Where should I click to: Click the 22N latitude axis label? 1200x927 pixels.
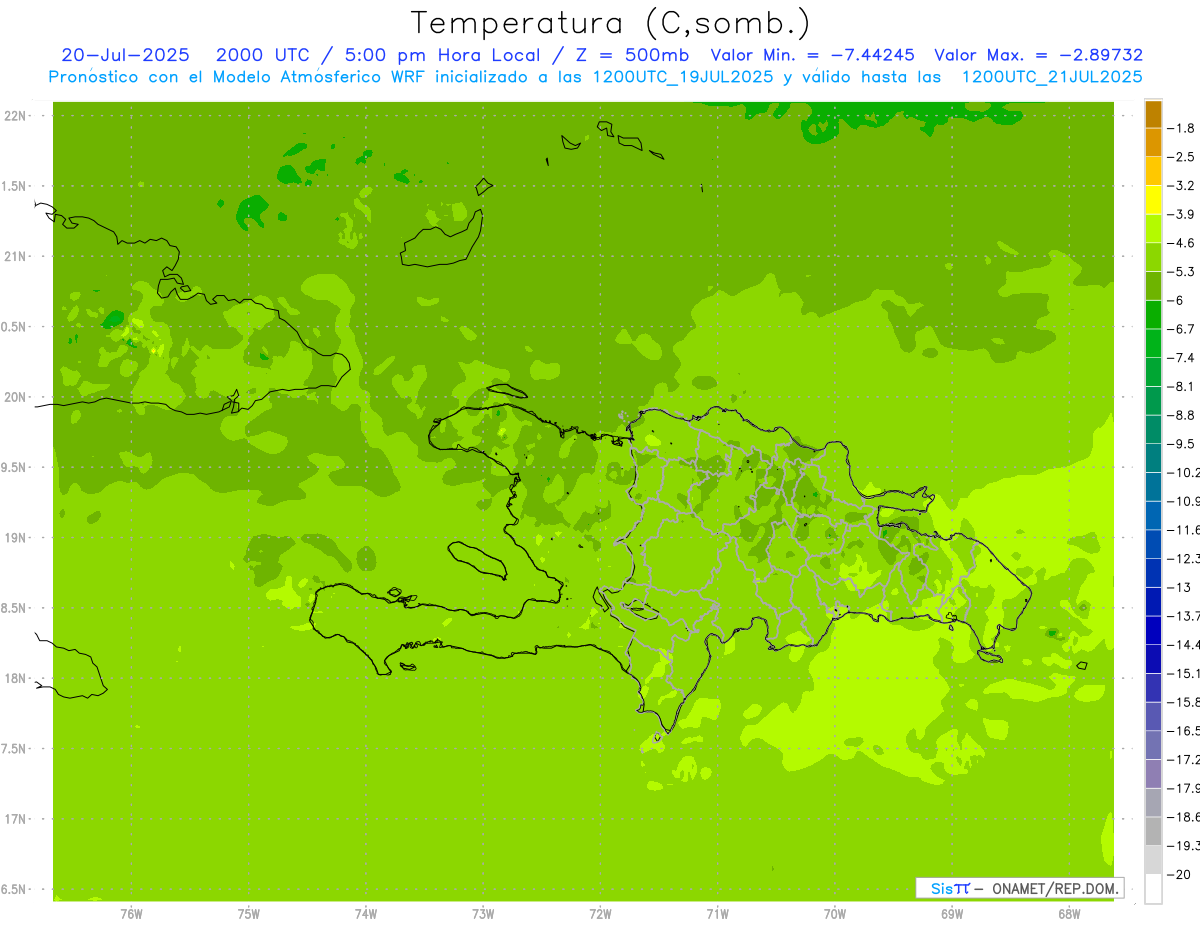16,116
